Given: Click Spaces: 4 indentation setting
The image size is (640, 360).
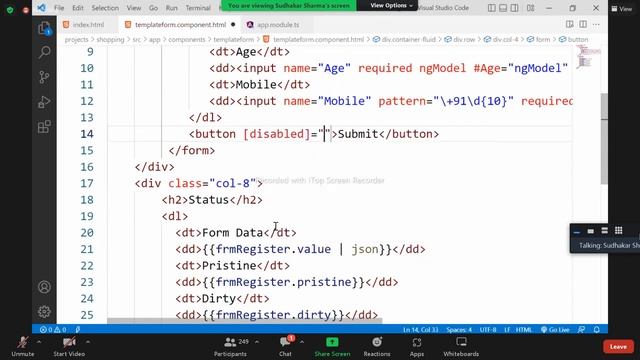Looking at the screenshot, I should click(x=459, y=329).
